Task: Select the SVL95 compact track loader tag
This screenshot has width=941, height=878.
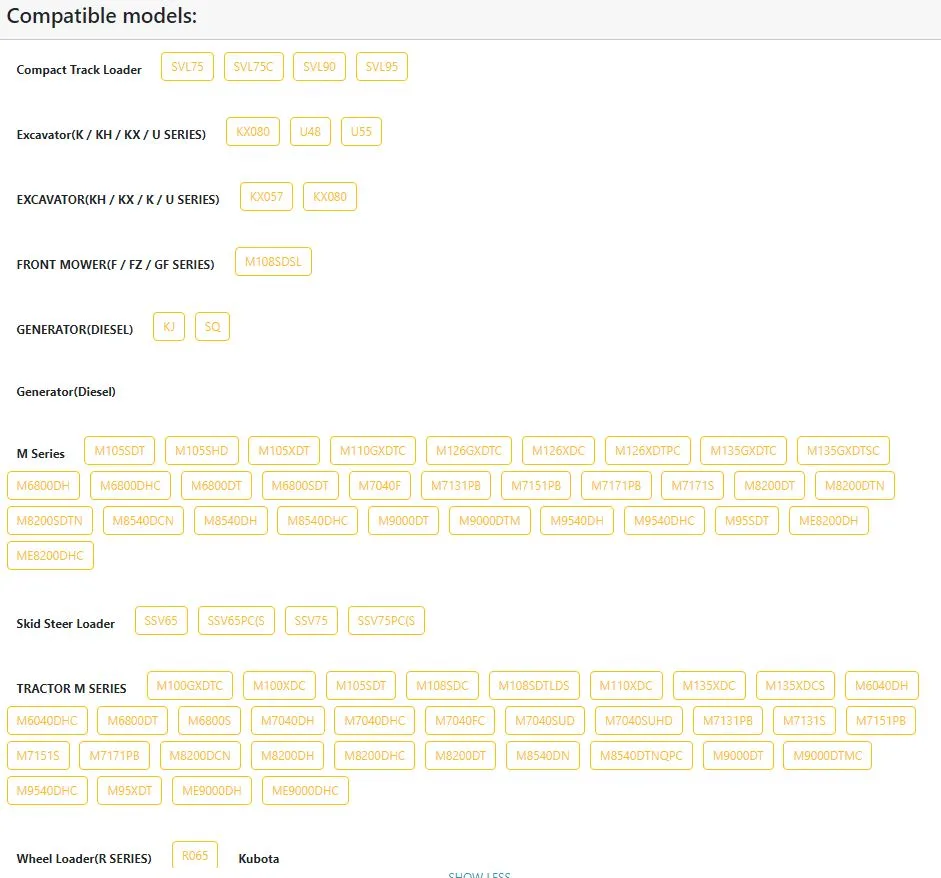Action: tap(381, 67)
